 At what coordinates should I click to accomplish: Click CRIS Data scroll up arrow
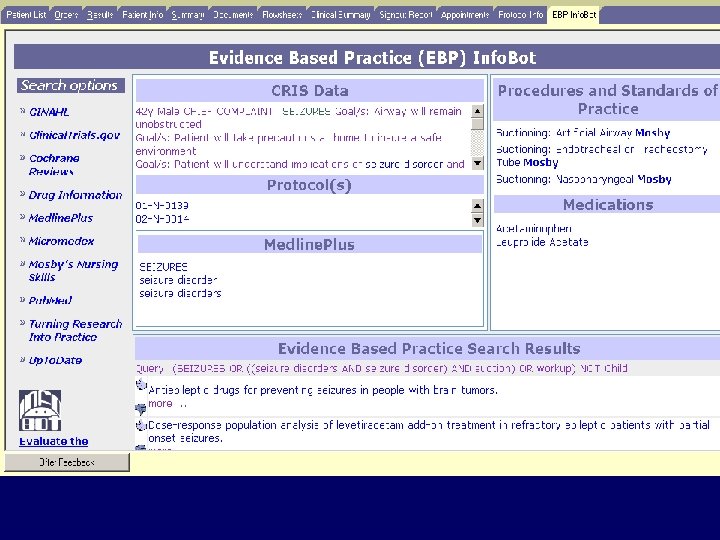[x=478, y=111]
